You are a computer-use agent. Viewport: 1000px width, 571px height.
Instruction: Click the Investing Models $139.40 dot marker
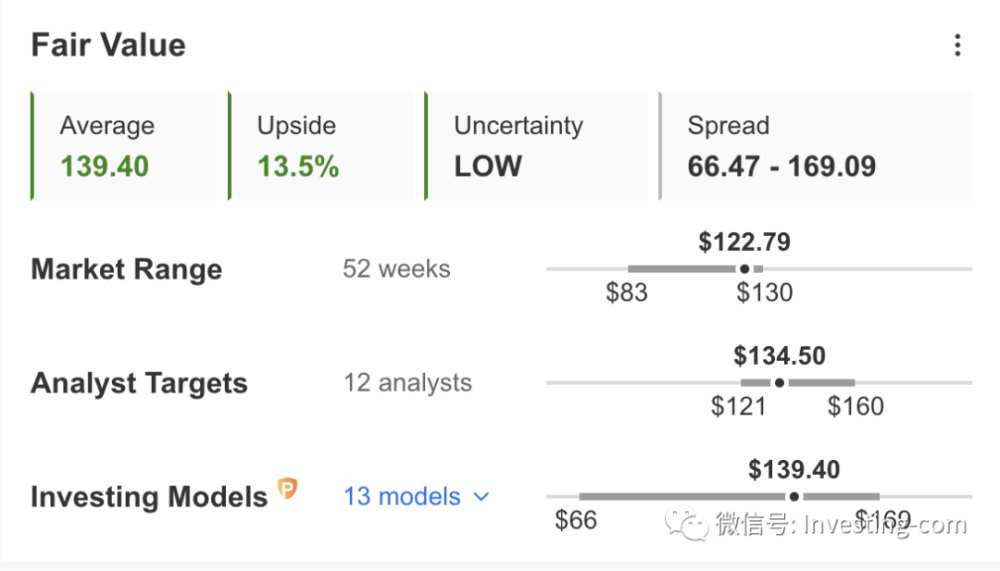click(x=794, y=496)
